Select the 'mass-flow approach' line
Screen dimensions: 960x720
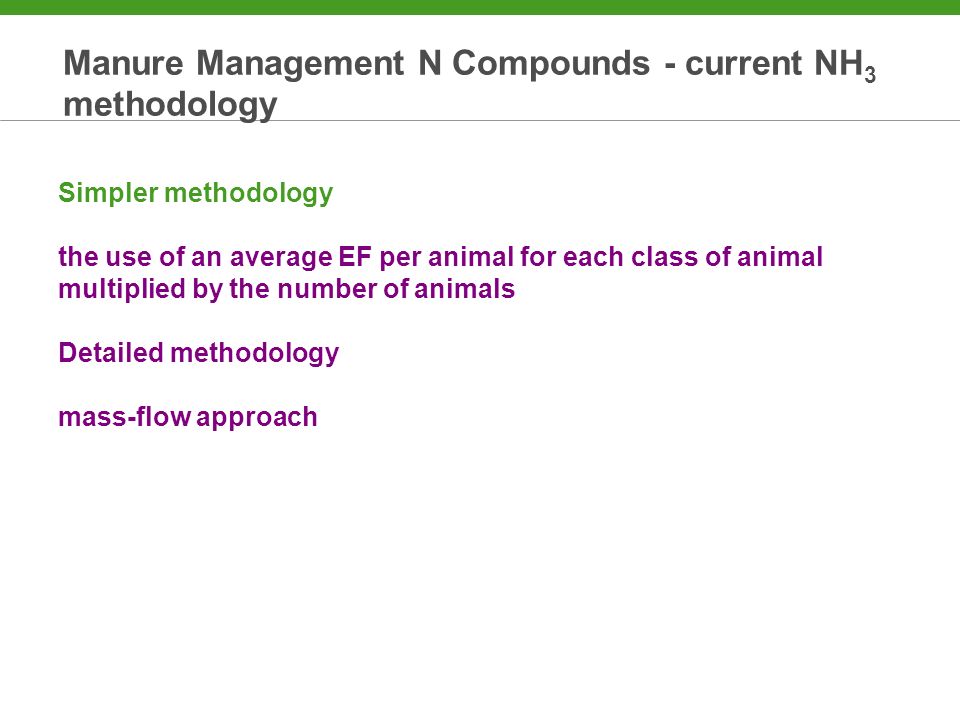click(x=188, y=418)
